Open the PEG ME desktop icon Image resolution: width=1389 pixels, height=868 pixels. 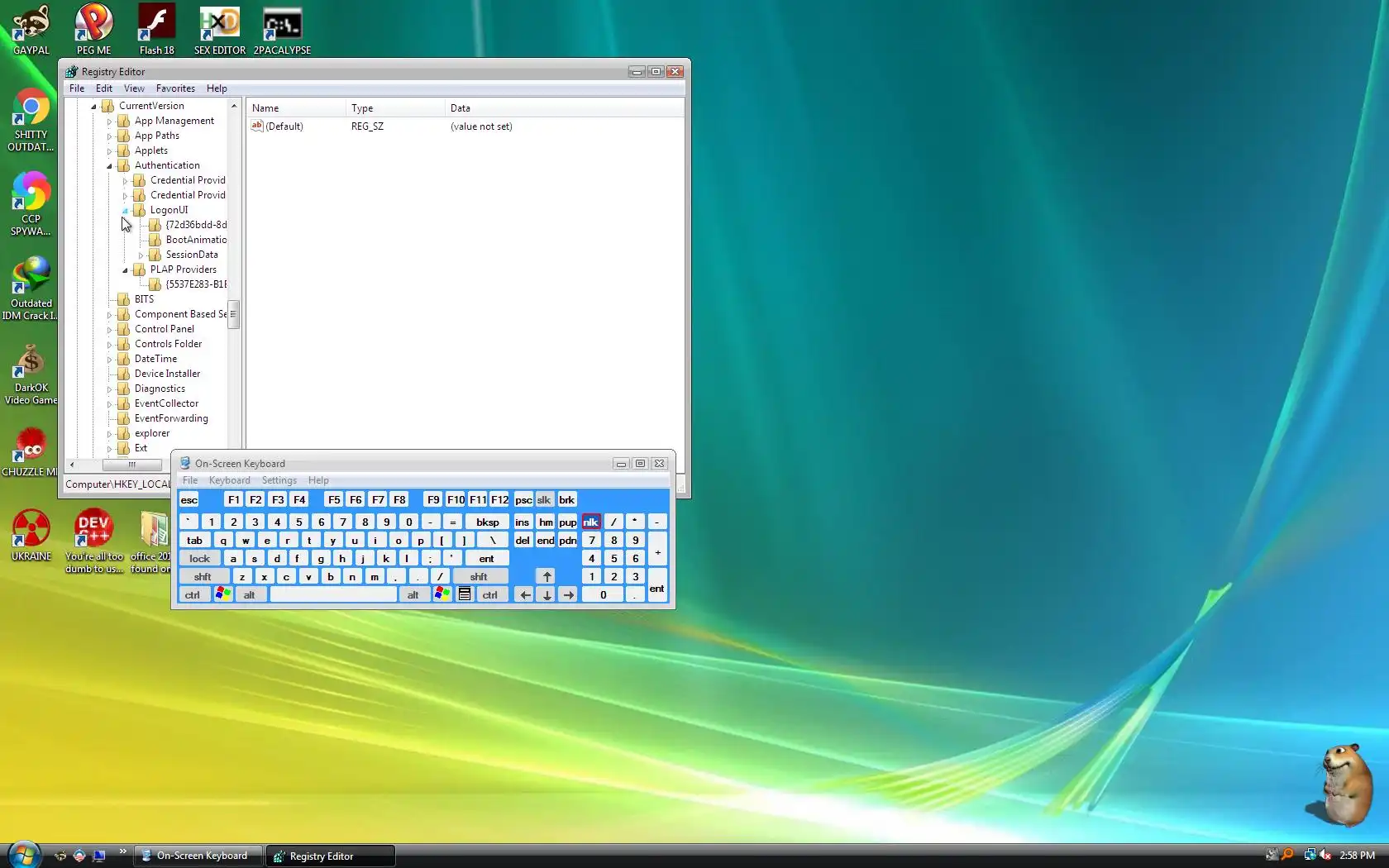[93, 30]
